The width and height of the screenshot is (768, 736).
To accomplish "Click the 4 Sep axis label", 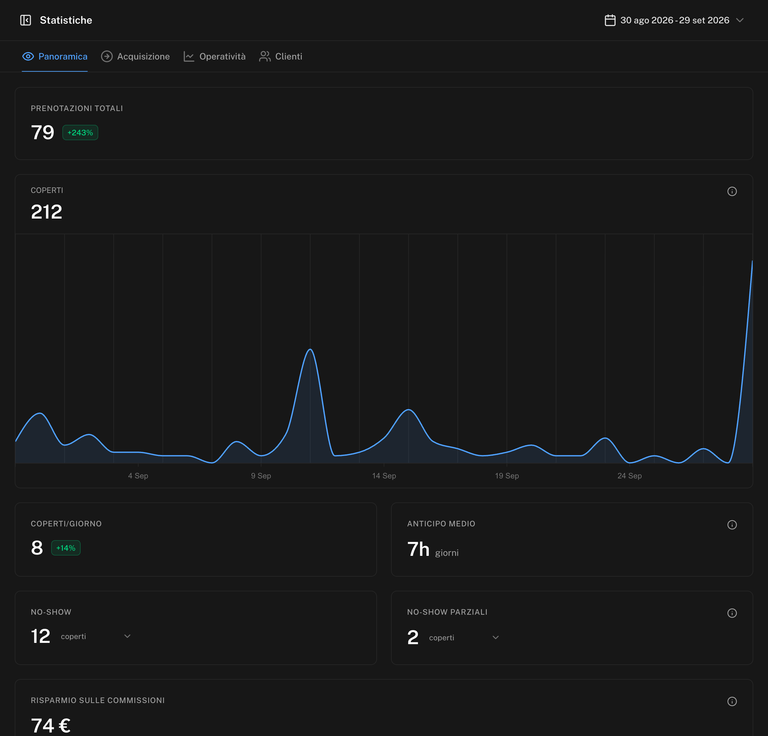I will click(138, 476).
